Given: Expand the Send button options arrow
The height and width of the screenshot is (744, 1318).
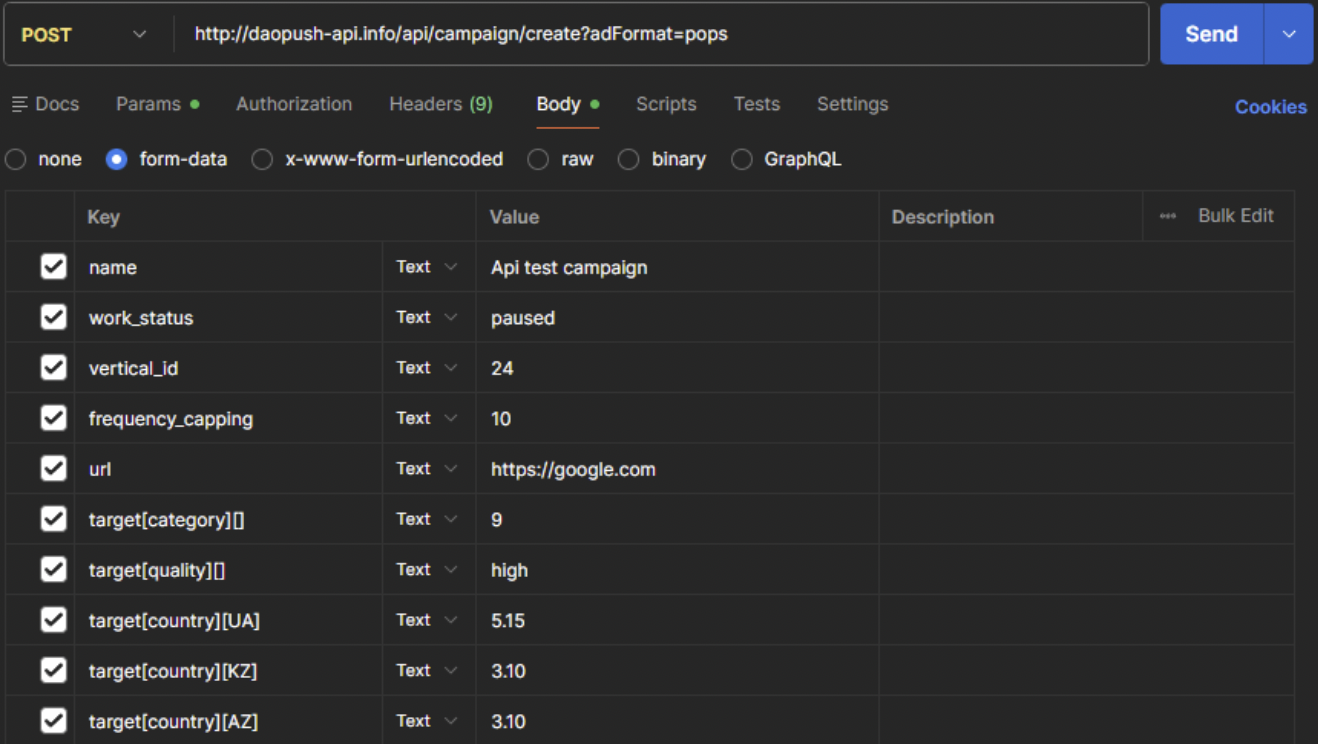Looking at the screenshot, I should click(x=1289, y=35).
